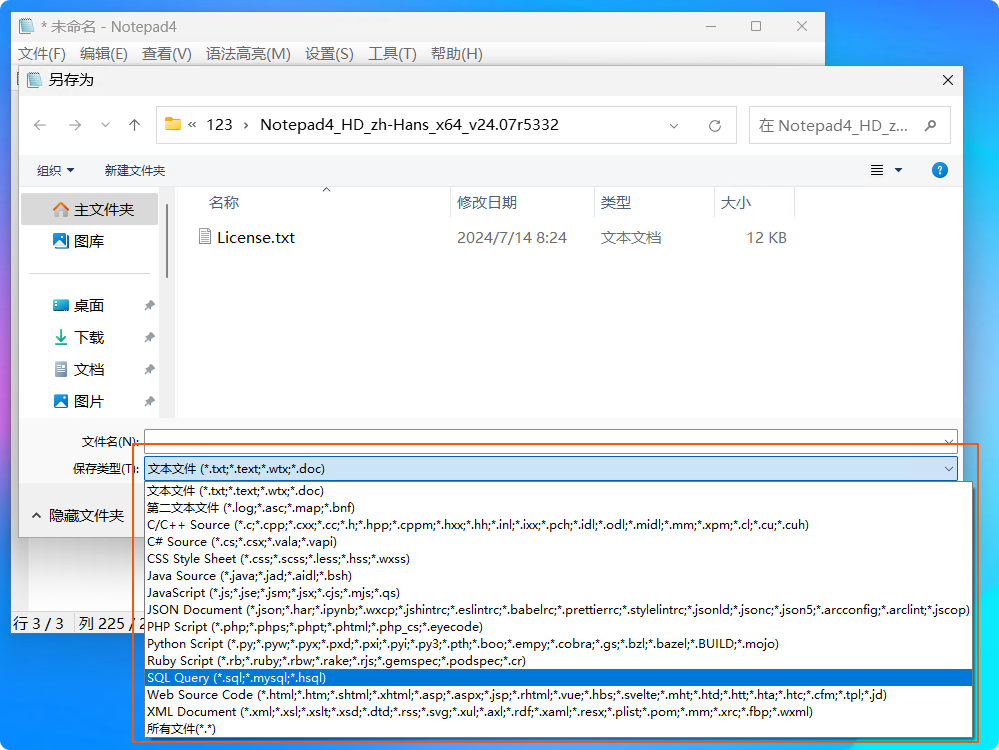Viewport: 999px width, 750px height.
Task: Open the 组织 (Organize) dropdown menu
Action: pos(55,171)
